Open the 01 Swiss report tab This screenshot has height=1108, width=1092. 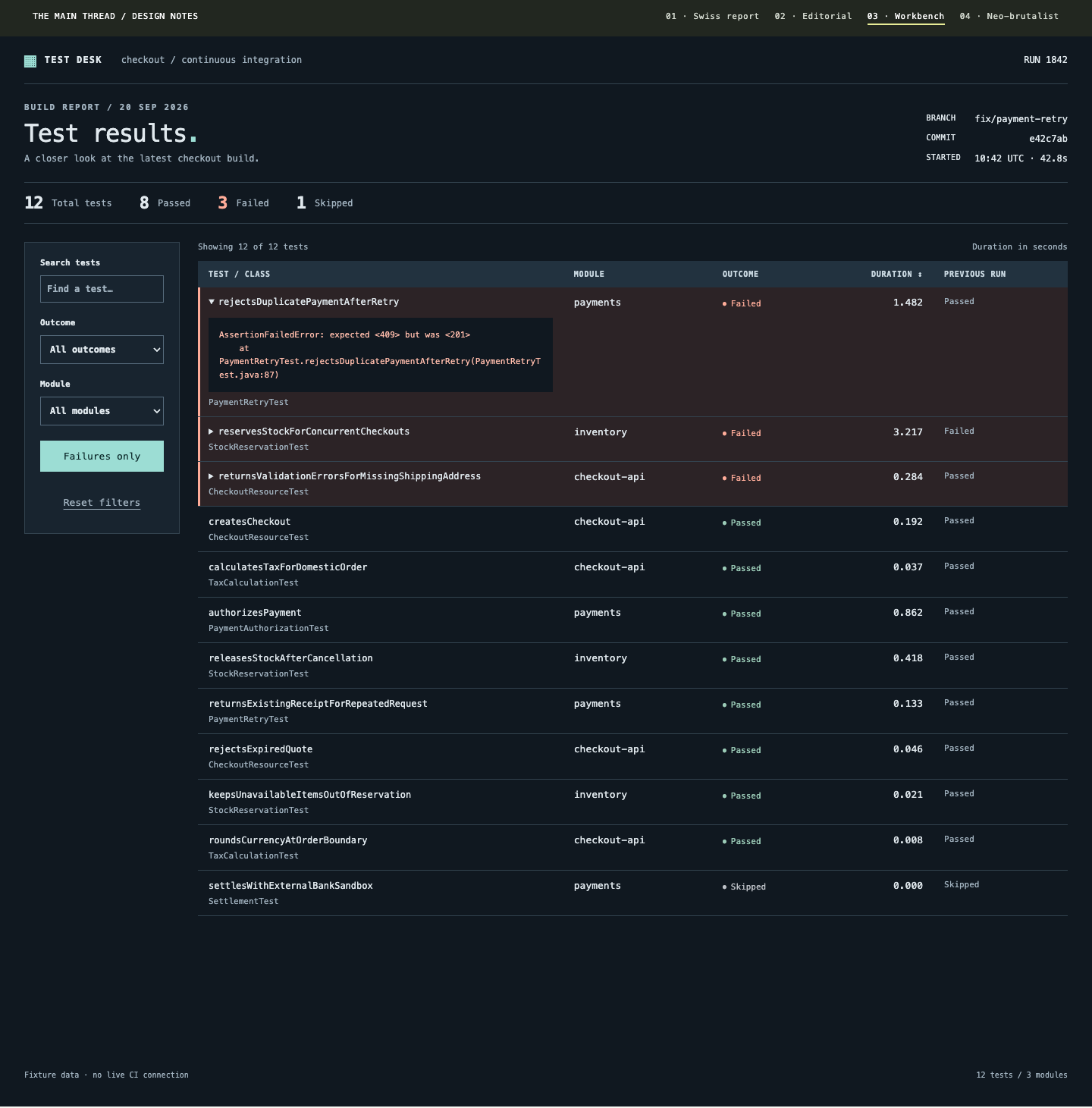(712, 16)
